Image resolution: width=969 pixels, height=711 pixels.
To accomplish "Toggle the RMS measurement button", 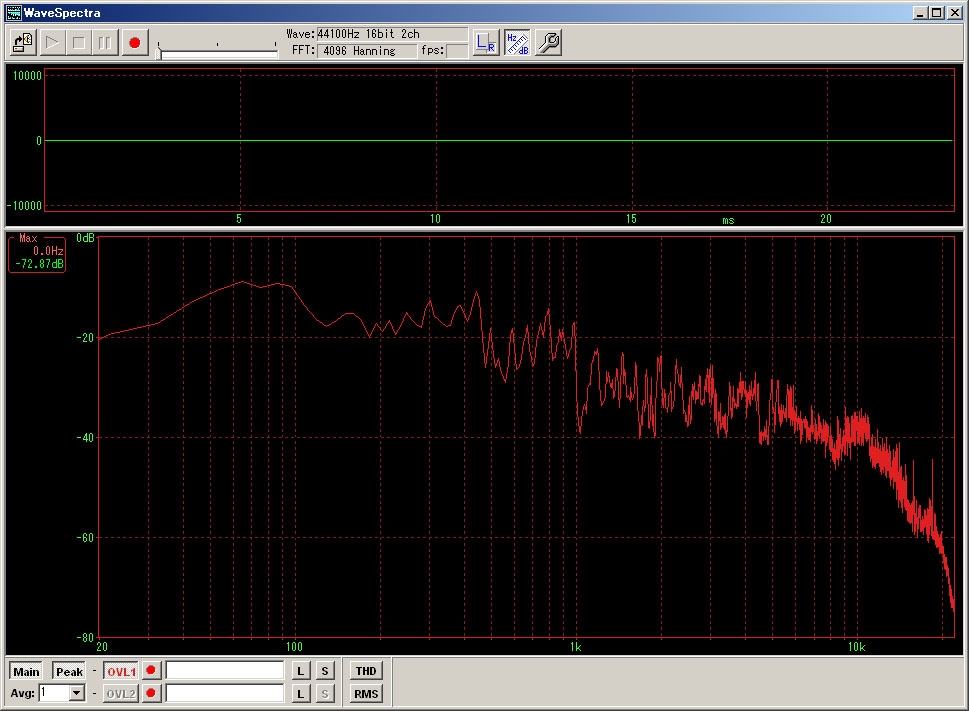I will (x=366, y=694).
